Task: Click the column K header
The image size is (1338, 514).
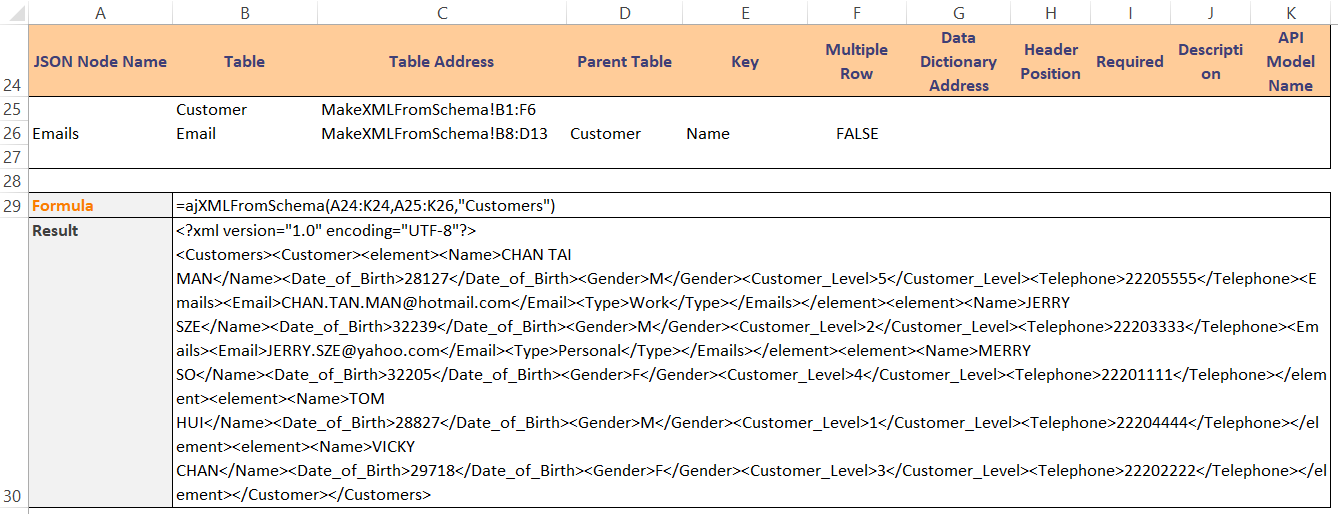Action: (1290, 12)
